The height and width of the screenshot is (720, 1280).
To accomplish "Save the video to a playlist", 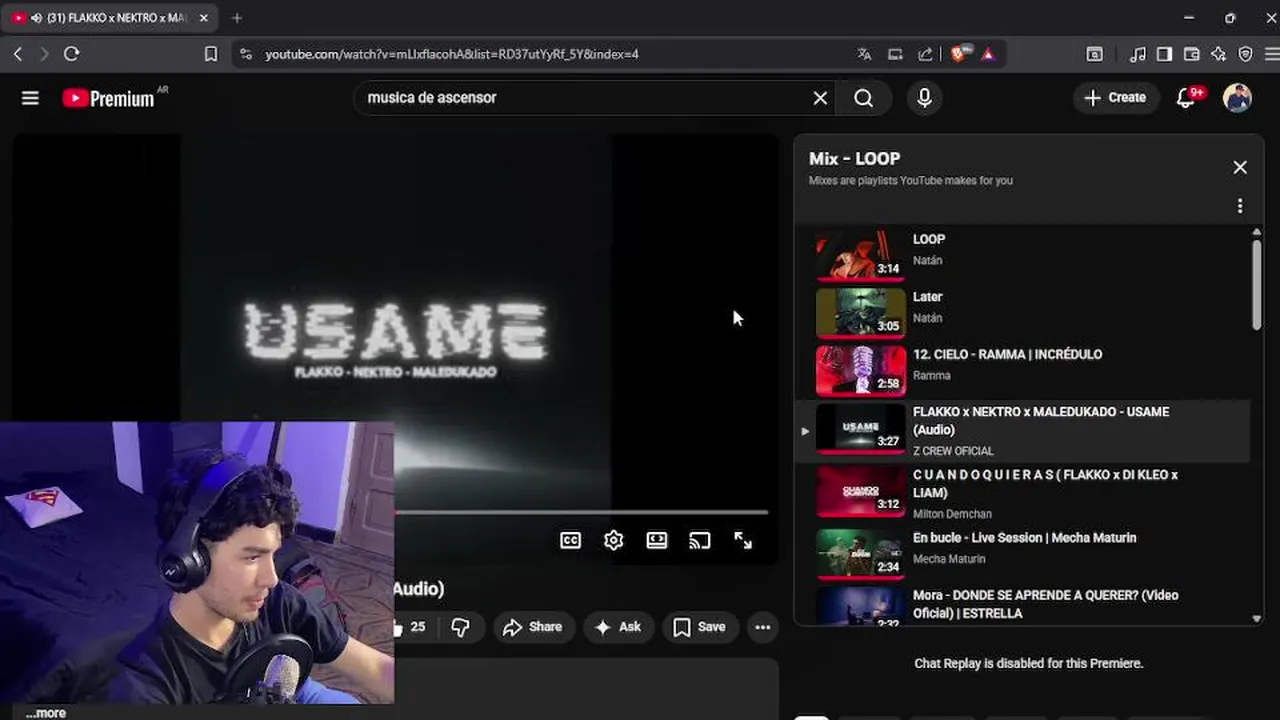I will click(x=700, y=627).
